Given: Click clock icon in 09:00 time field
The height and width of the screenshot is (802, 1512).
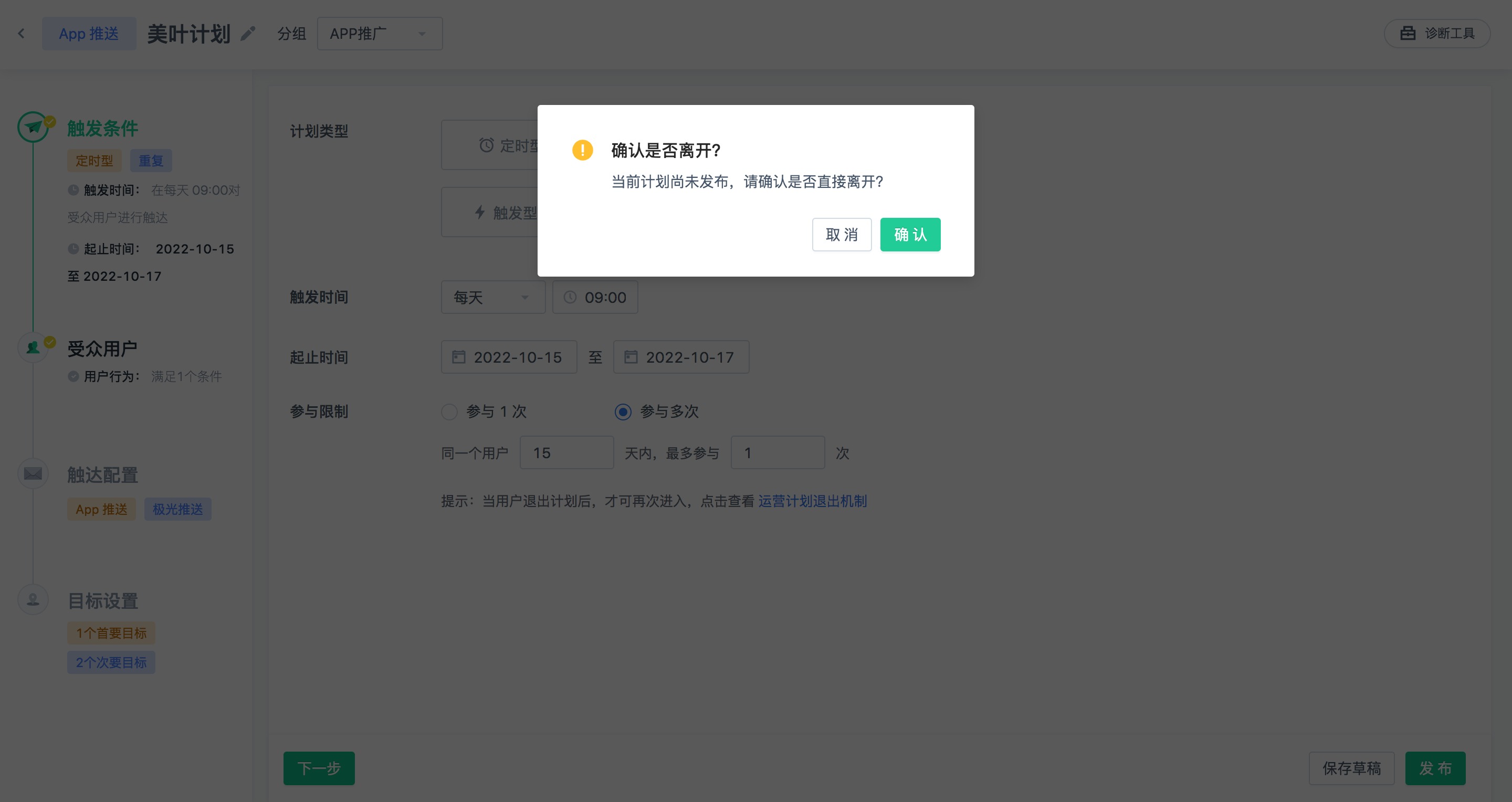Looking at the screenshot, I should 569,298.
